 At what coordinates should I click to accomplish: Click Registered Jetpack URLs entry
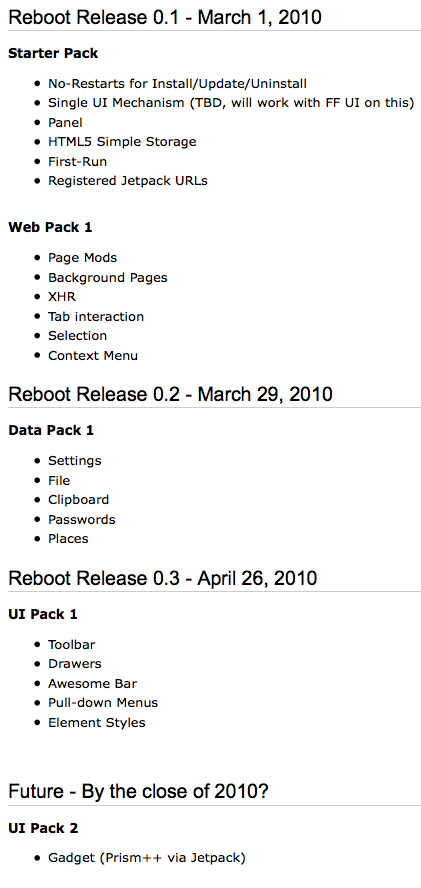128,181
